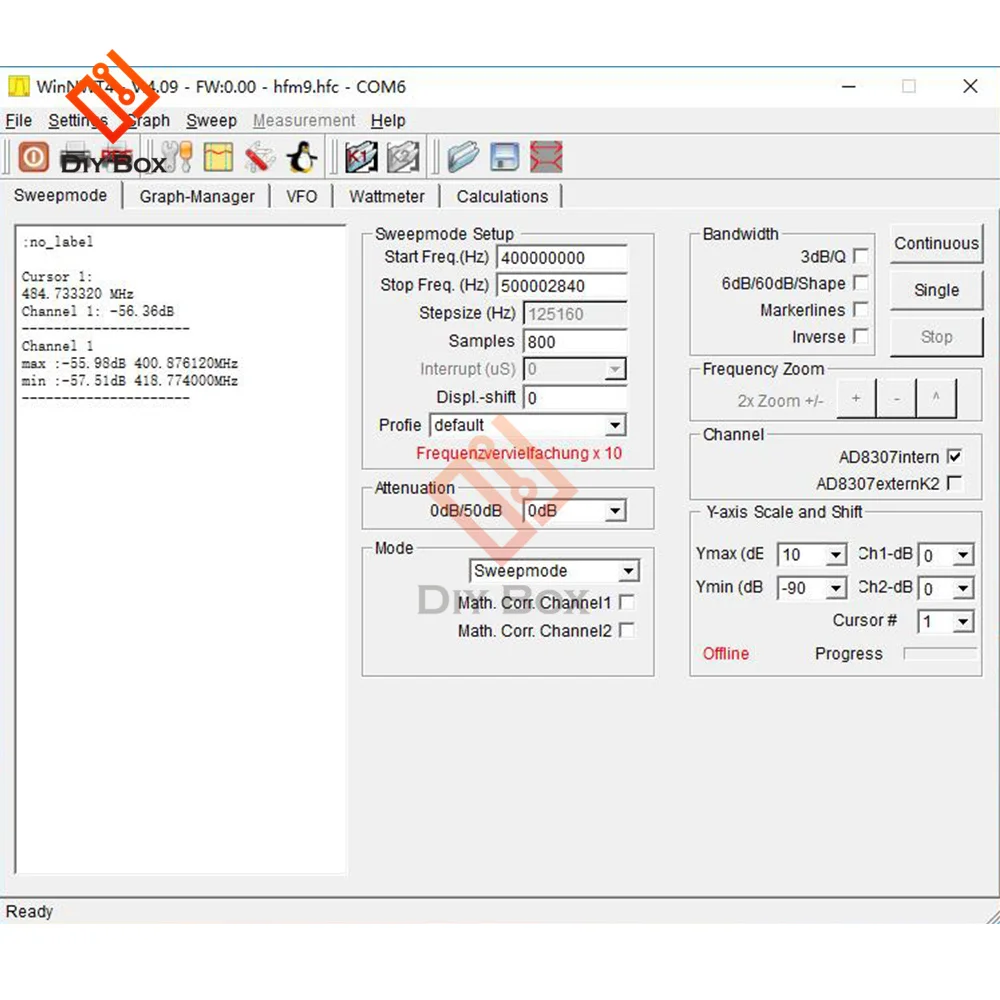Click the red Swiss army knife icon
This screenshot has height=1000, width=1000.
click(x=260, y=158)
